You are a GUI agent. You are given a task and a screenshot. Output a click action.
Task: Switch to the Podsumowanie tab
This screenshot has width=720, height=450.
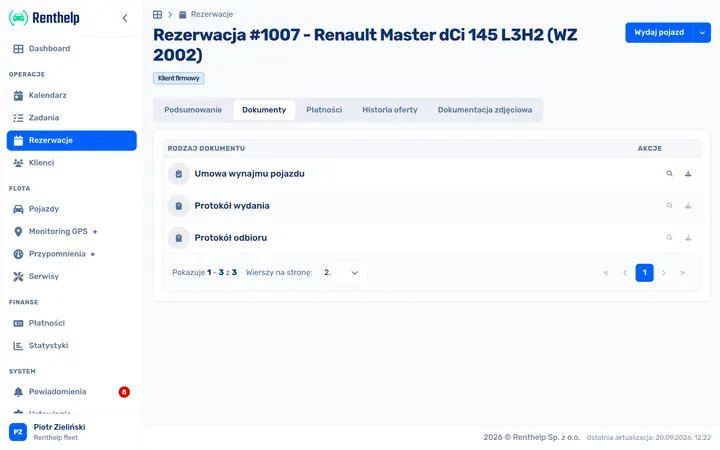point(193,110)
